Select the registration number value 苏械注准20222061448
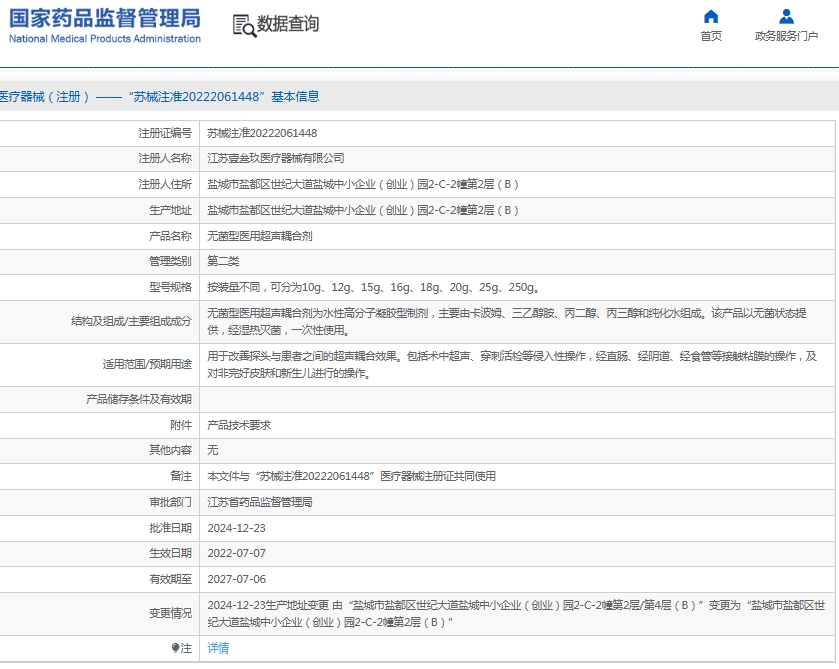839x669 pixels. tap(262, 133)
